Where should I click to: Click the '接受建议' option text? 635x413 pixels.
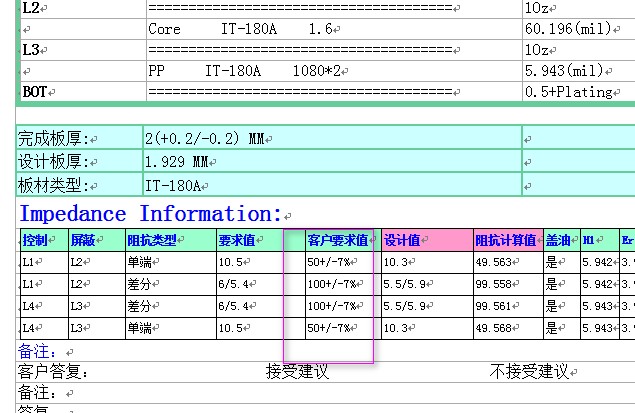(297, 371)
